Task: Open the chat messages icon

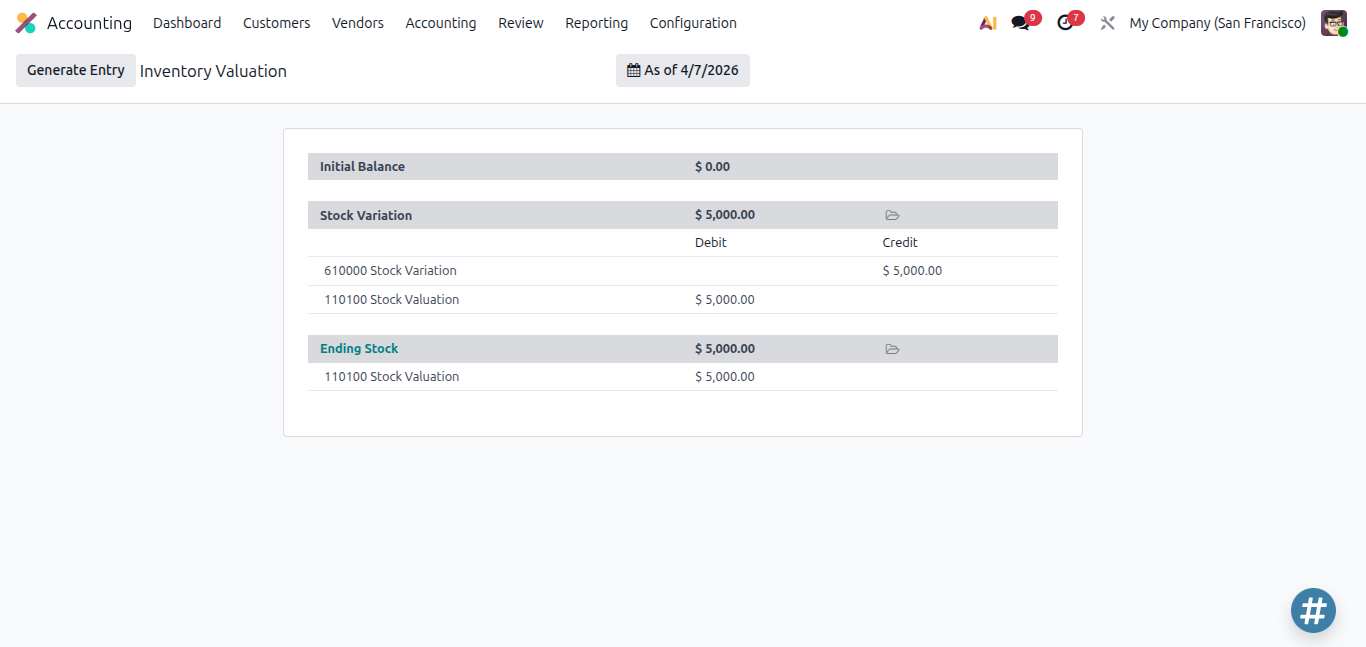Action: [x=1021, y=23]
